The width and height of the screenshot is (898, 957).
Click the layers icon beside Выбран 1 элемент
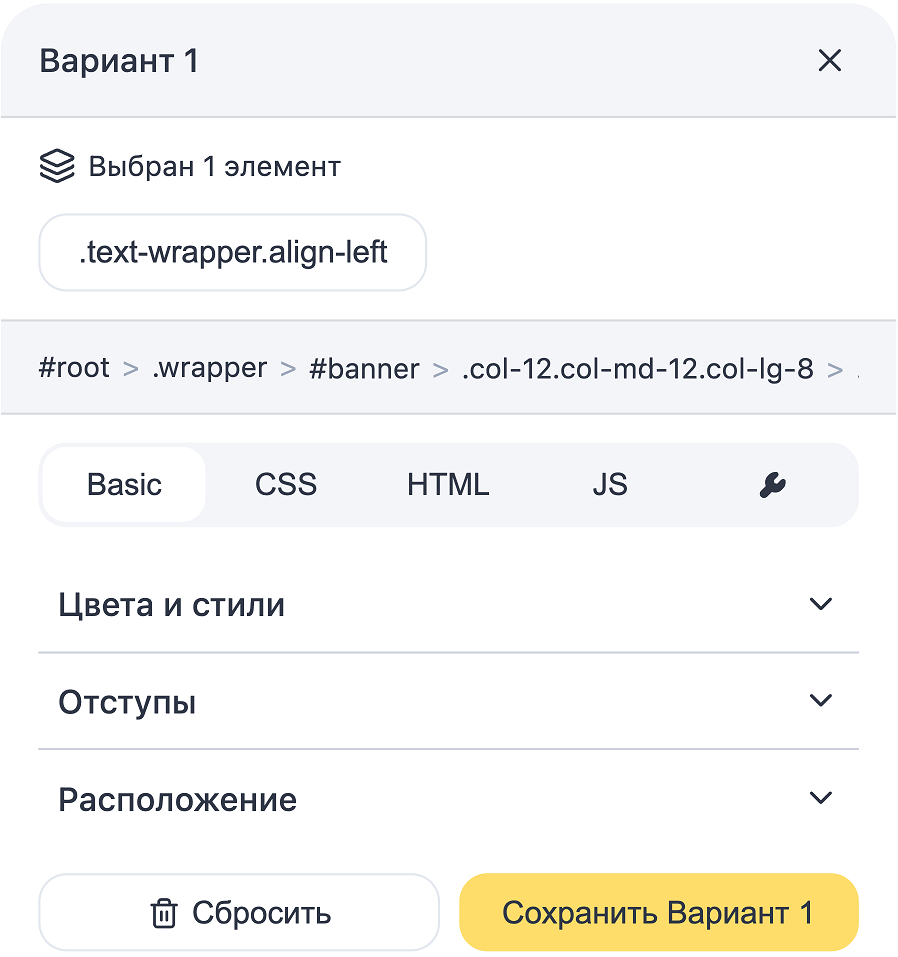tap(57, 166)
